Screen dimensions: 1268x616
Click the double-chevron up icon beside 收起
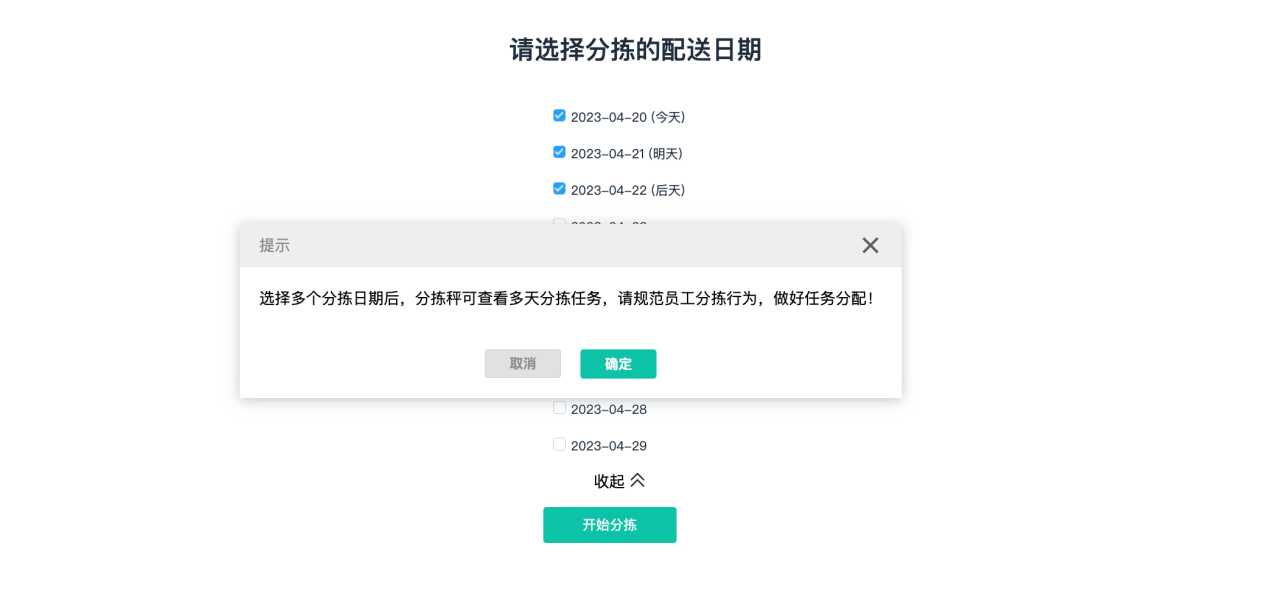(637, 481)
